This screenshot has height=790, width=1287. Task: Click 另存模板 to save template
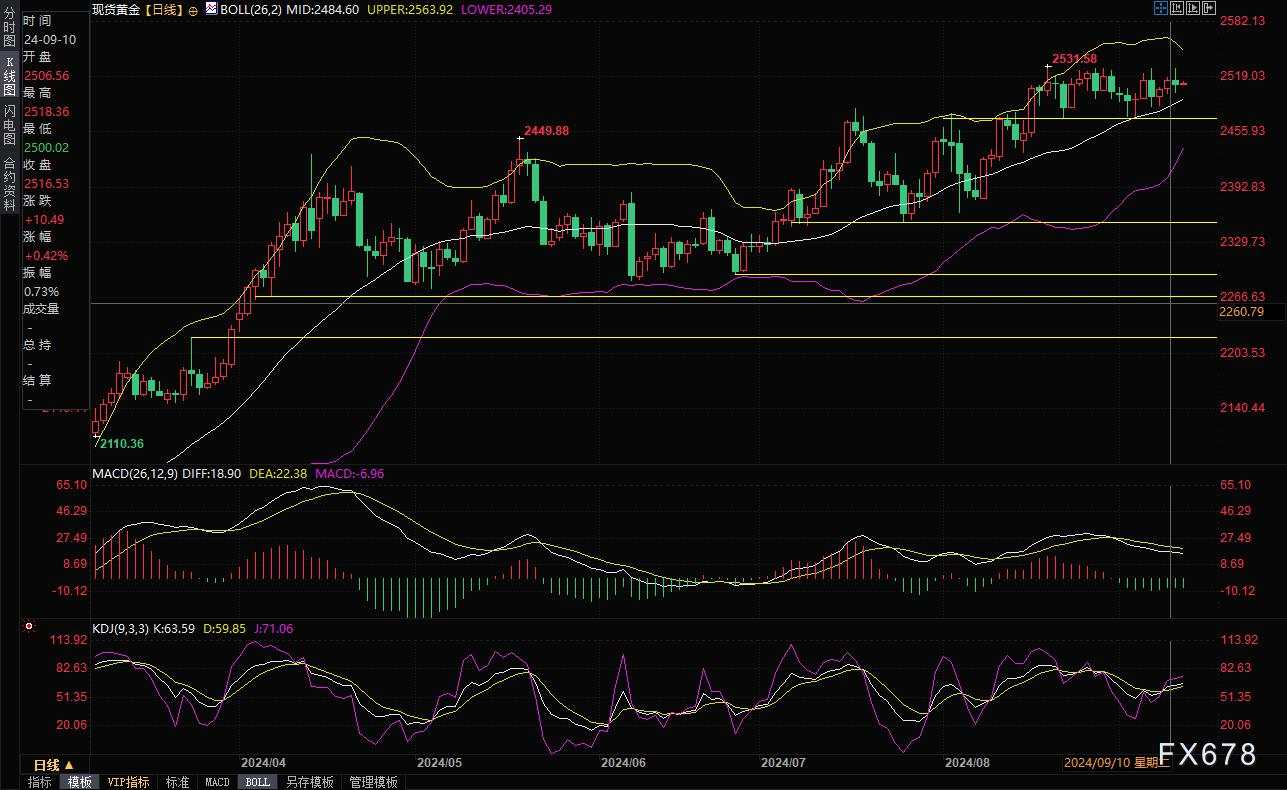coord(309,782)
